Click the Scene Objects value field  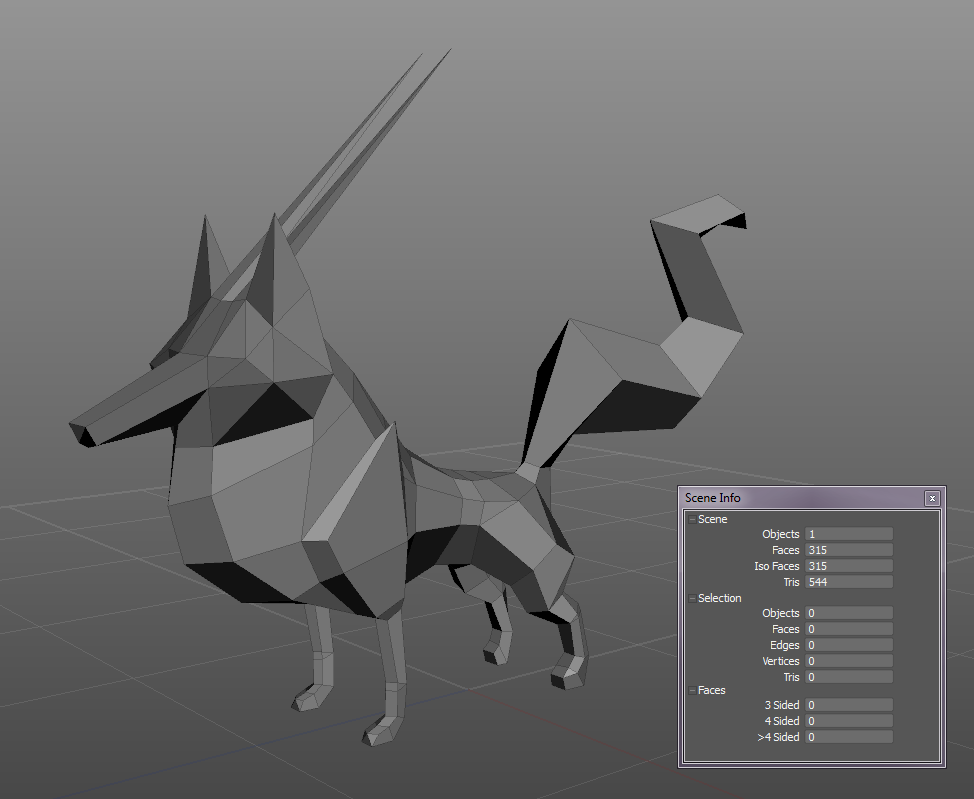[x=849, y=534]
